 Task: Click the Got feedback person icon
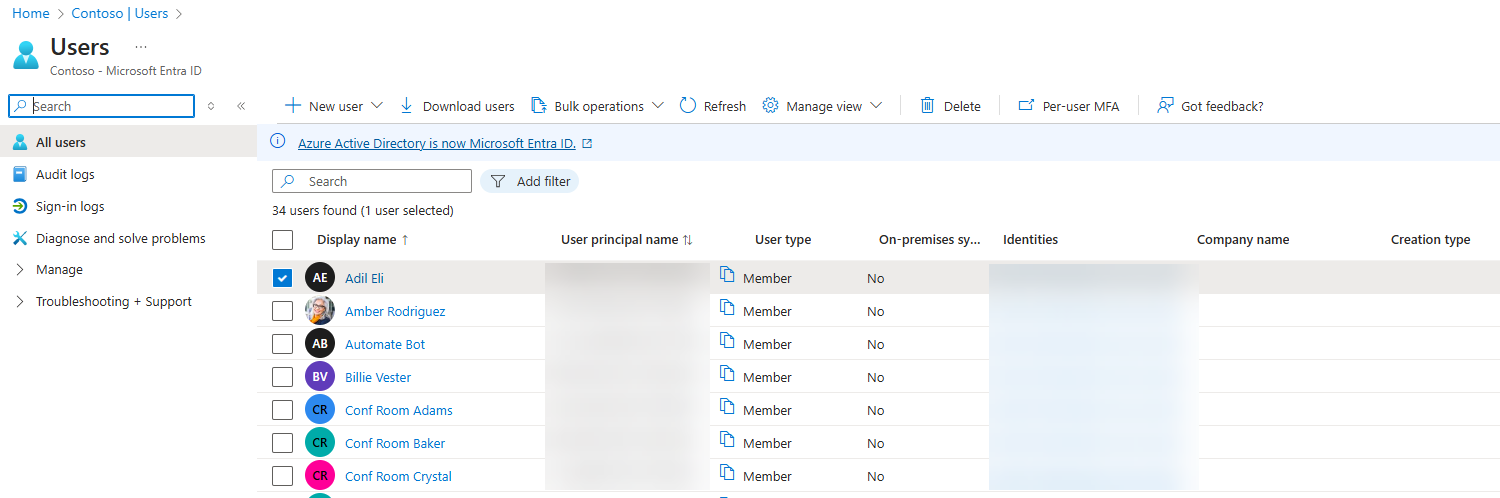1165,106
